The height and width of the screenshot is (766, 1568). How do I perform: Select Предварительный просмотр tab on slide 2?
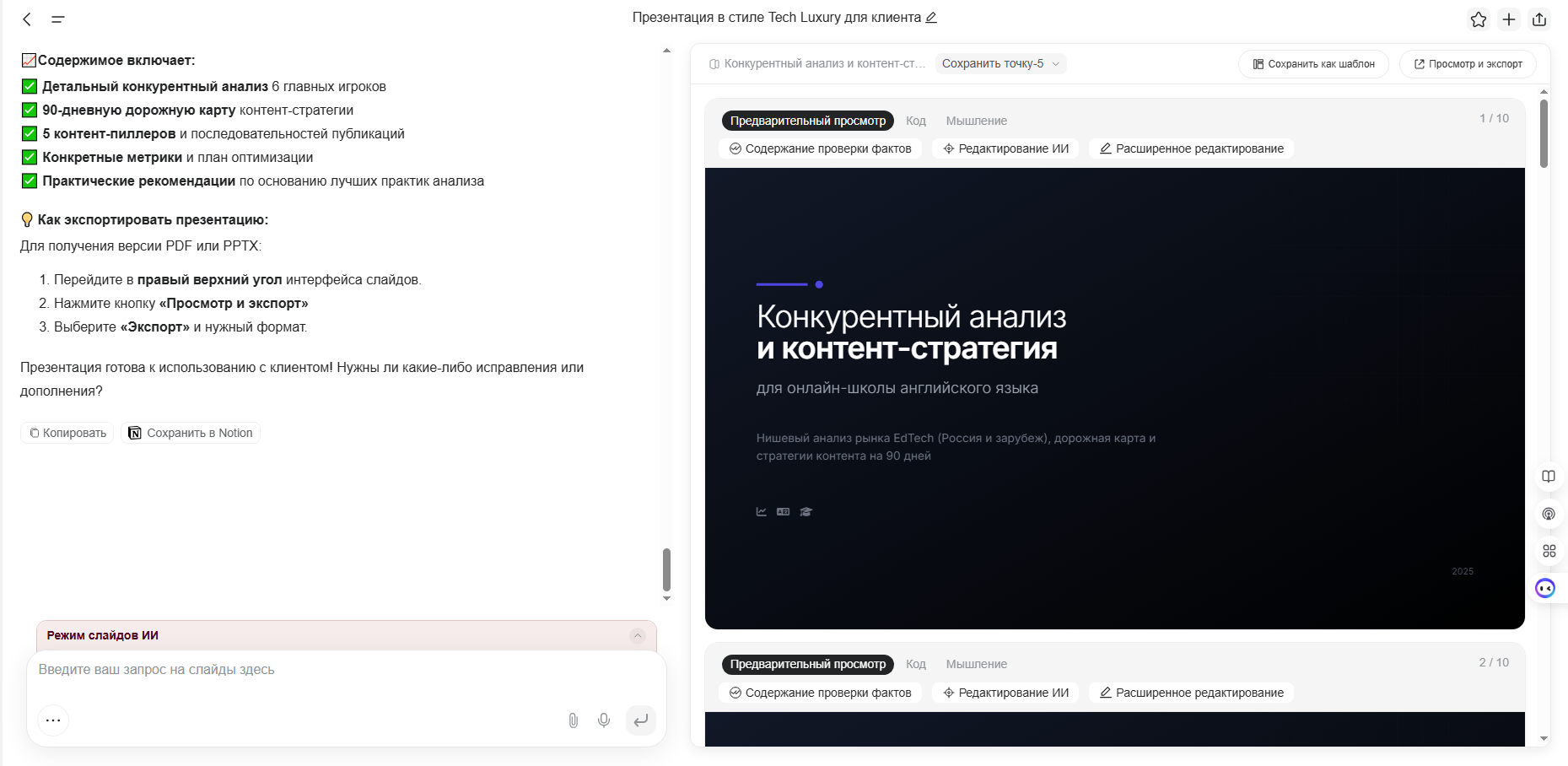[808, 664]
